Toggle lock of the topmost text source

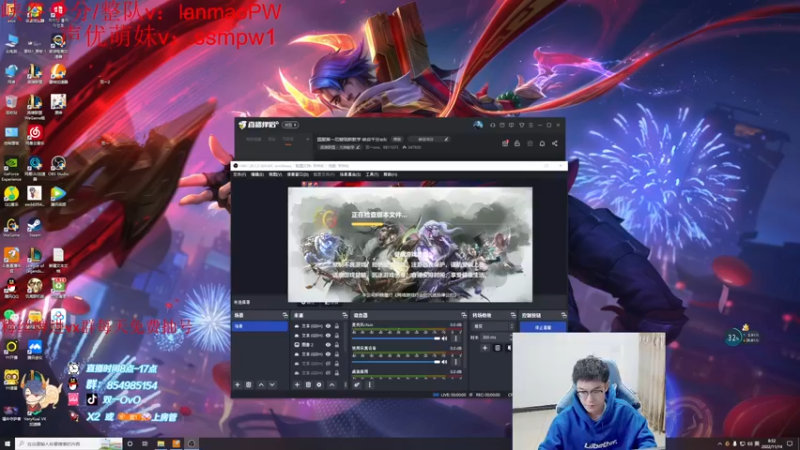337,326
